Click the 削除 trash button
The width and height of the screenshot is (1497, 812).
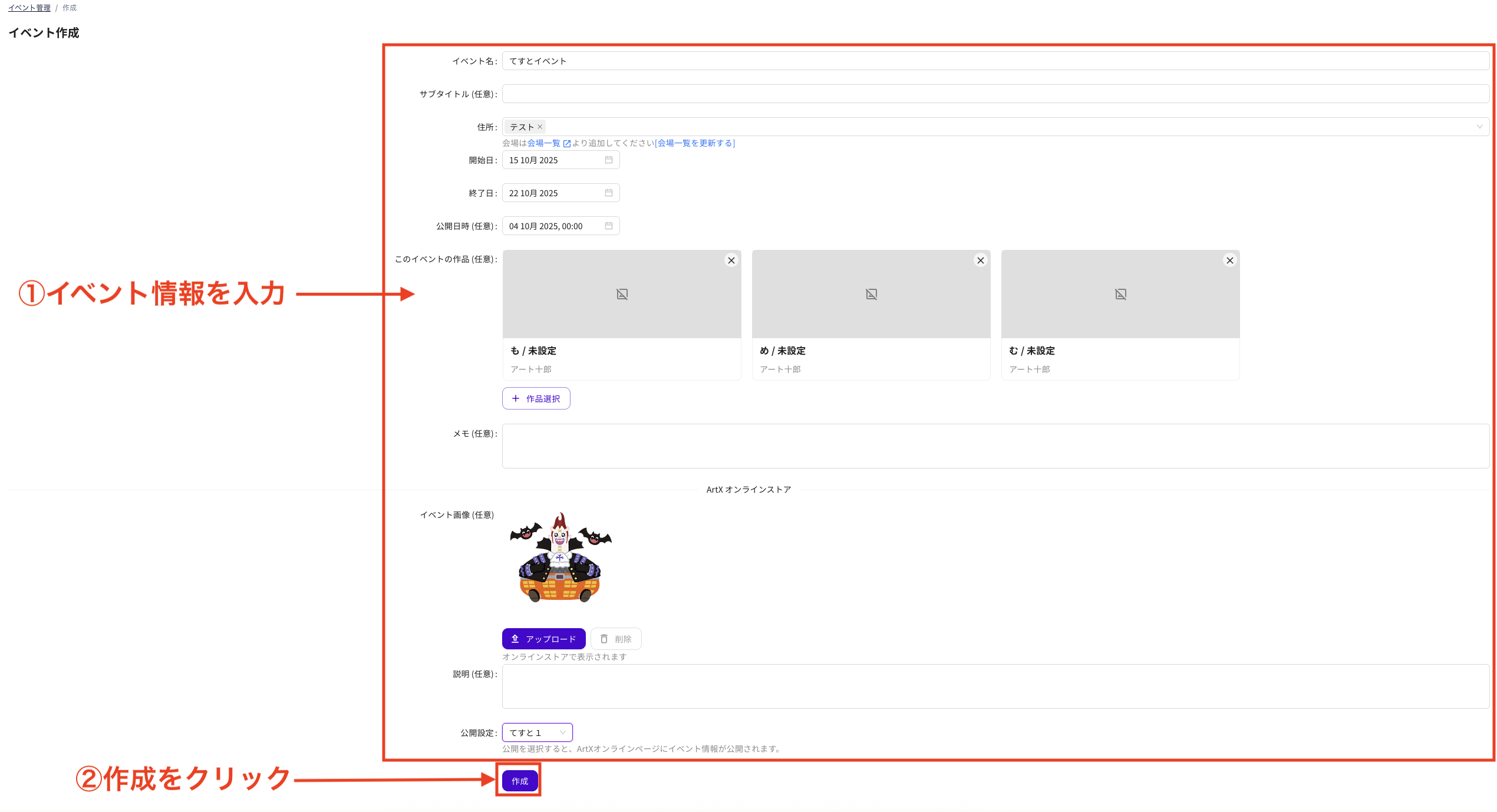pos(616,639)
